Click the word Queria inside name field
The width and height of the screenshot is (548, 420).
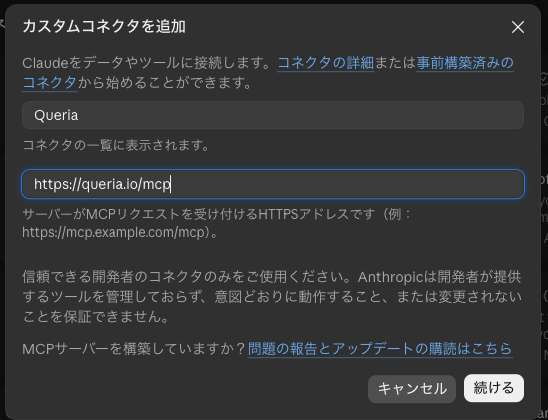(x=56, y=115)
